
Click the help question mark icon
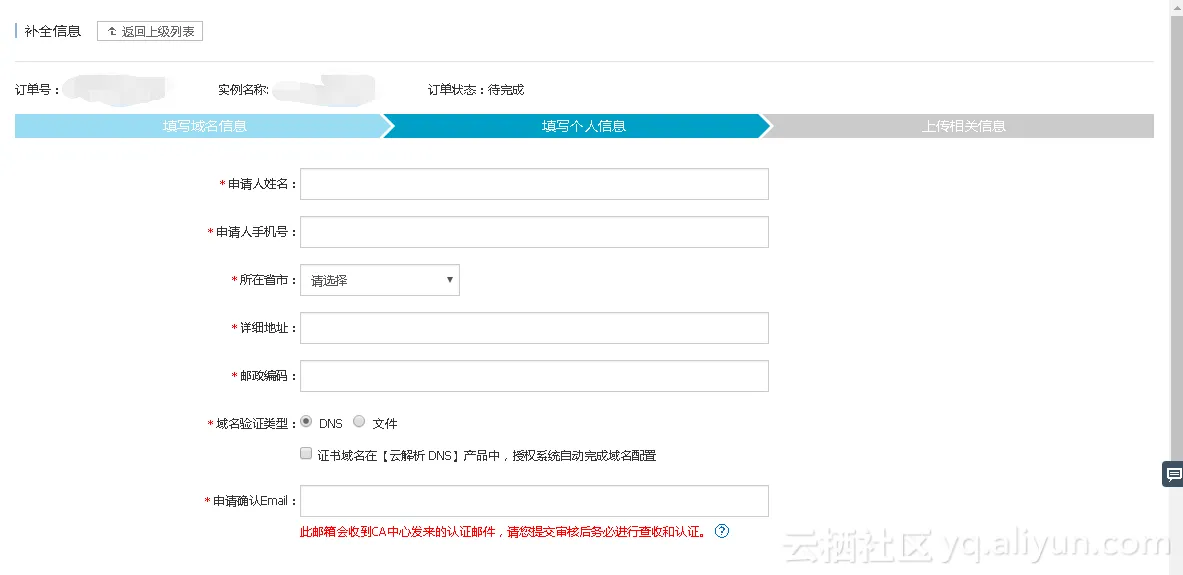pyautogui.click(x=721, y=531)
